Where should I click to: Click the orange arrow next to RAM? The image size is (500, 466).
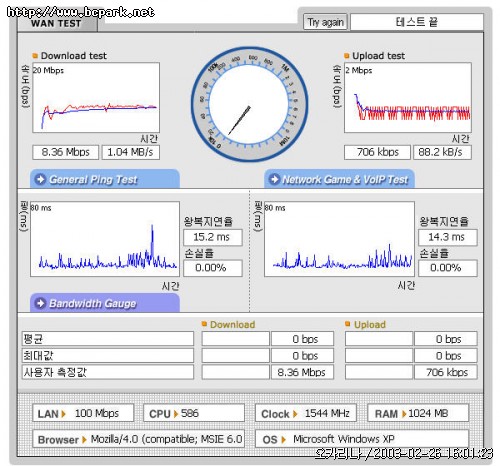404,414
